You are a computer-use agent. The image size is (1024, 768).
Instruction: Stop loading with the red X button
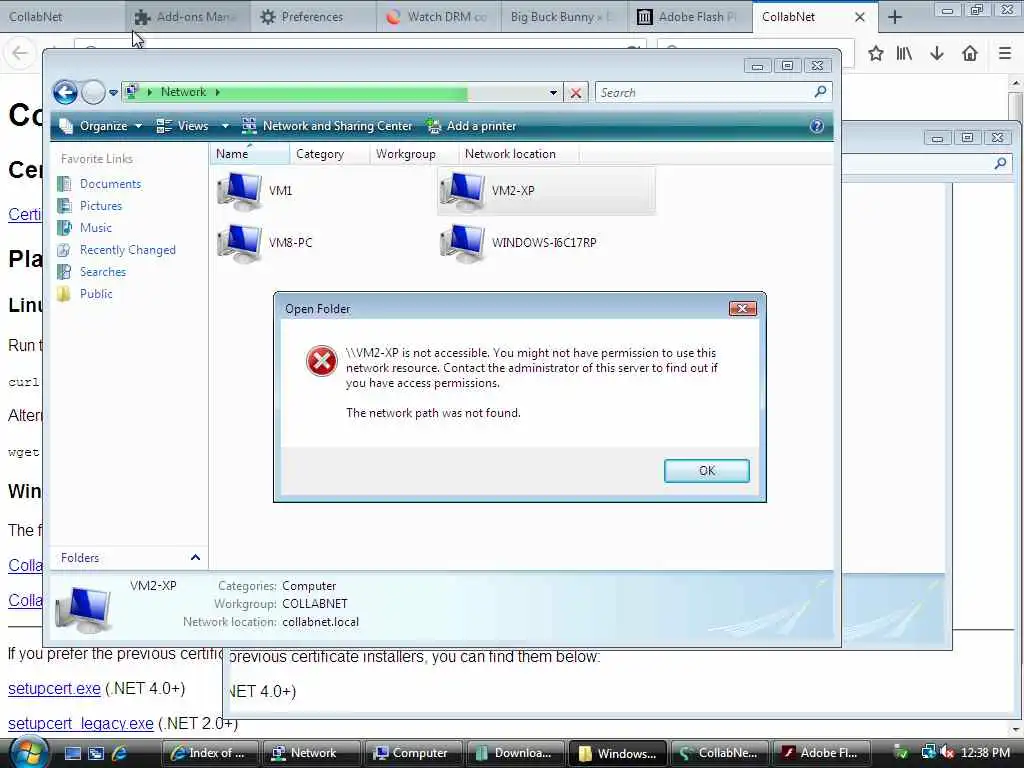click(575, 93)
